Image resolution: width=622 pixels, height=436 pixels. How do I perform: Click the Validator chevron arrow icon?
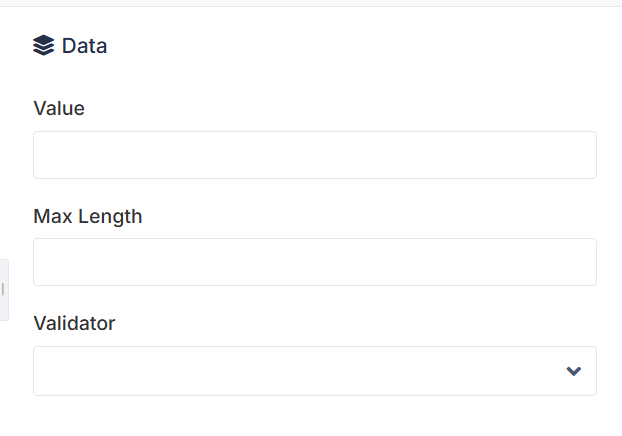pos(574,371)
